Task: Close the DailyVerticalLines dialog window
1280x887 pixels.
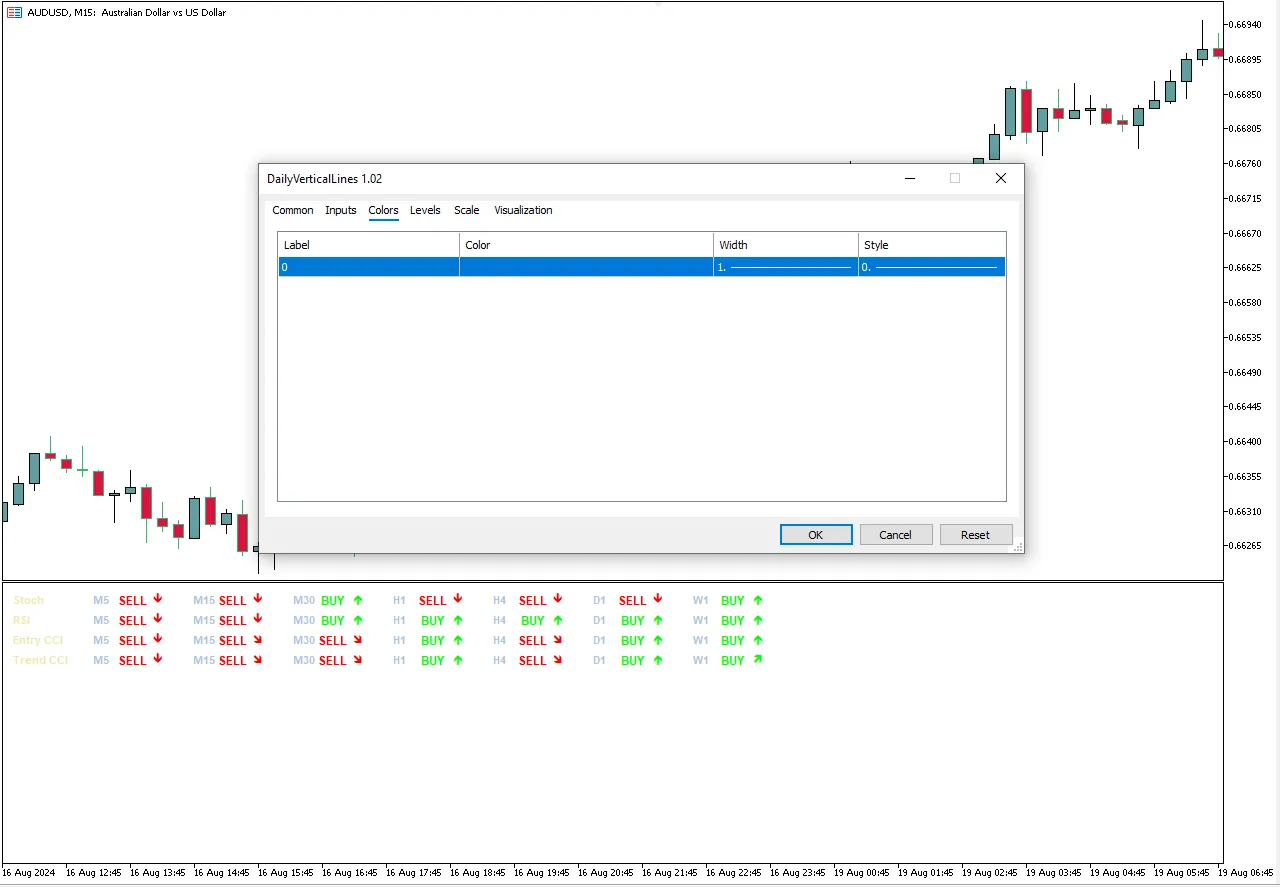Action: tap(1000, 179)
